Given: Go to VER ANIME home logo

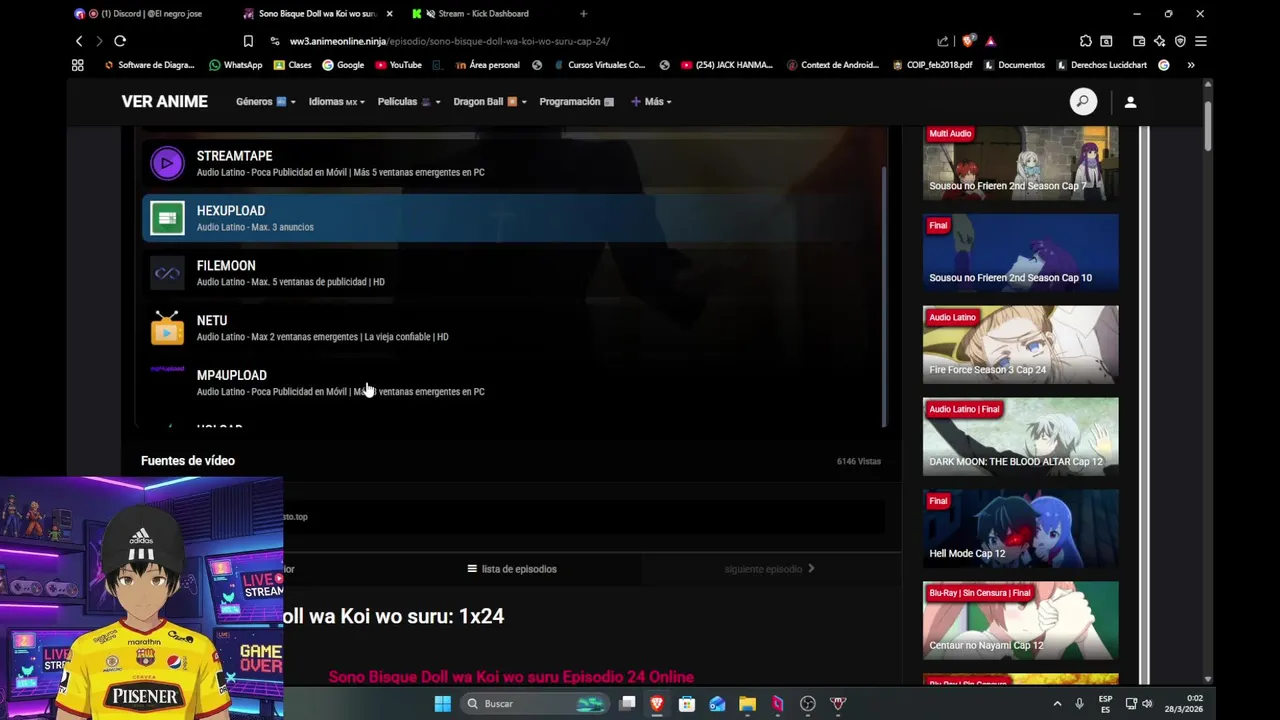Looking at the screenshot, I should [x=165, y=101].
